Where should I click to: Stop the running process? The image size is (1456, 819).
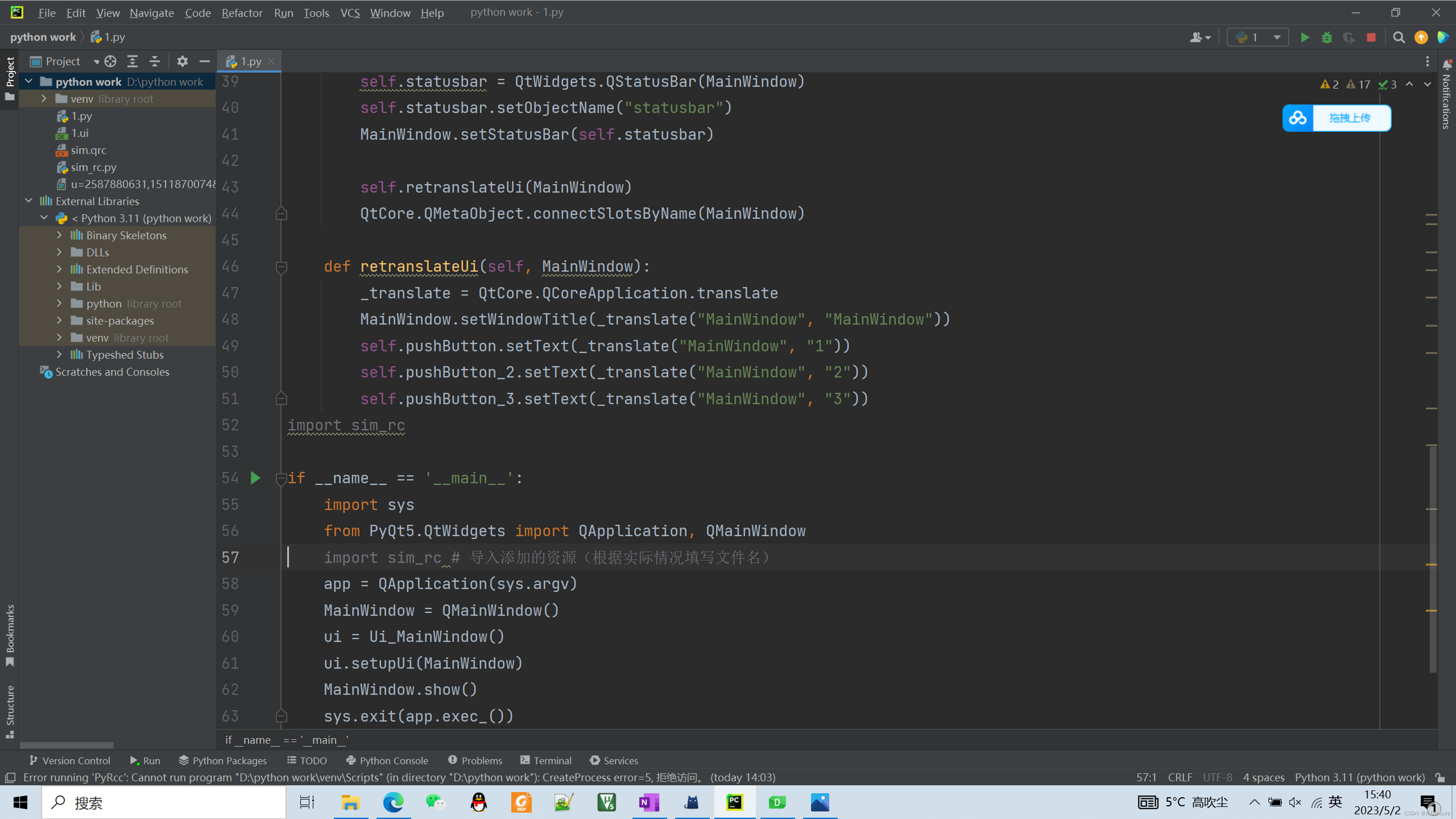click(x=1371, y=37)
